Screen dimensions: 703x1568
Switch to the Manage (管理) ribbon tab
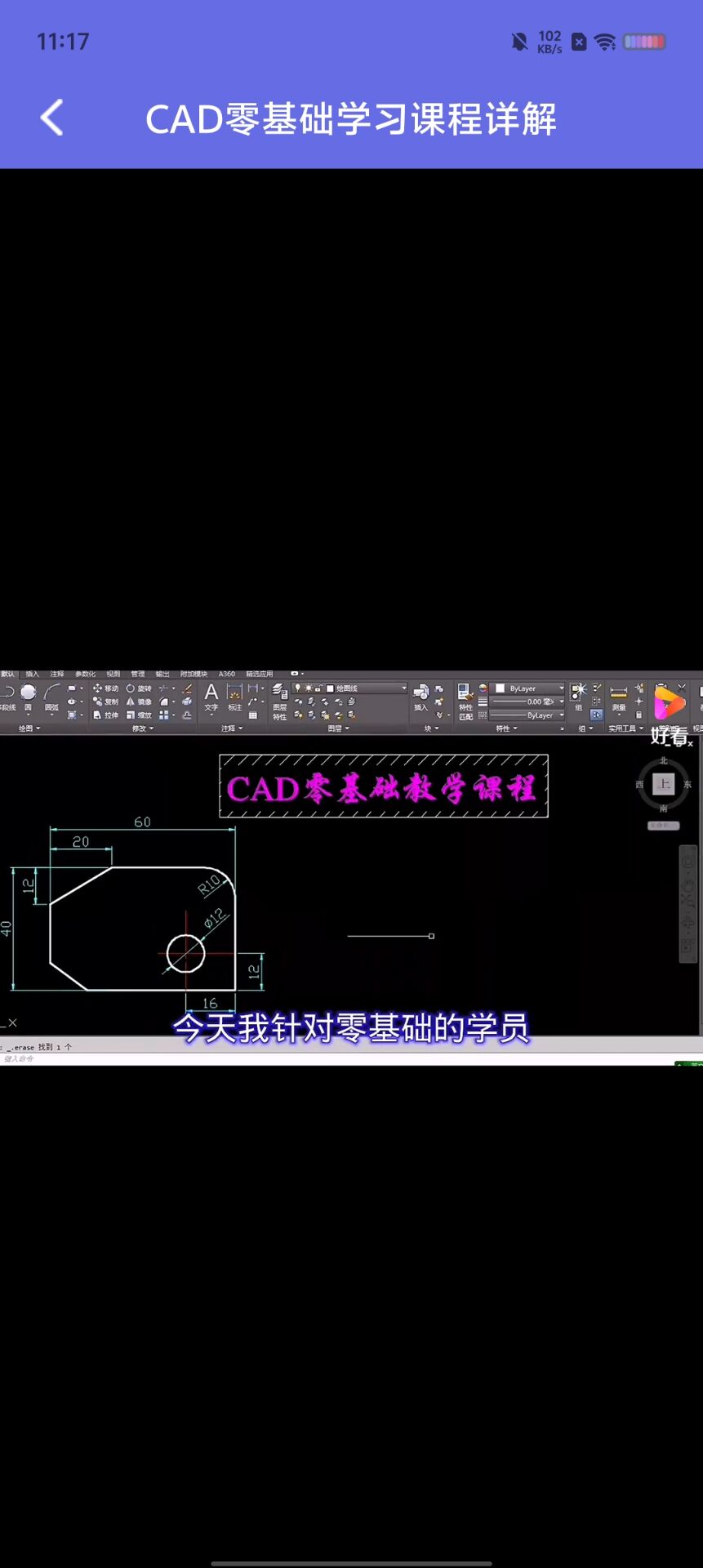[138, 674]
